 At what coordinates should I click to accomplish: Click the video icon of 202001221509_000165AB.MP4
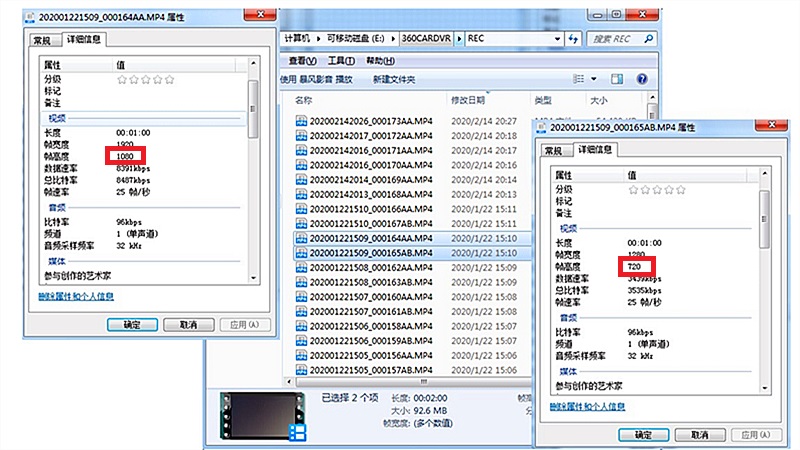(301, 253)
